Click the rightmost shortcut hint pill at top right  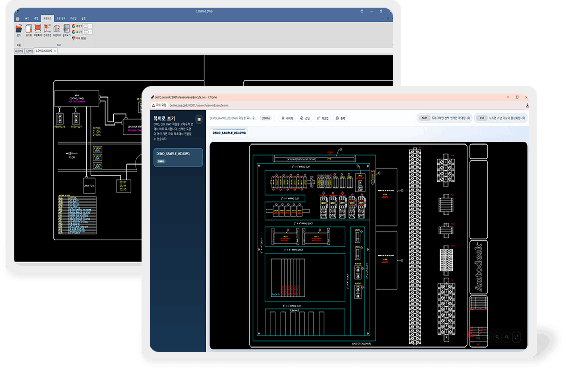tap(501, 118)
